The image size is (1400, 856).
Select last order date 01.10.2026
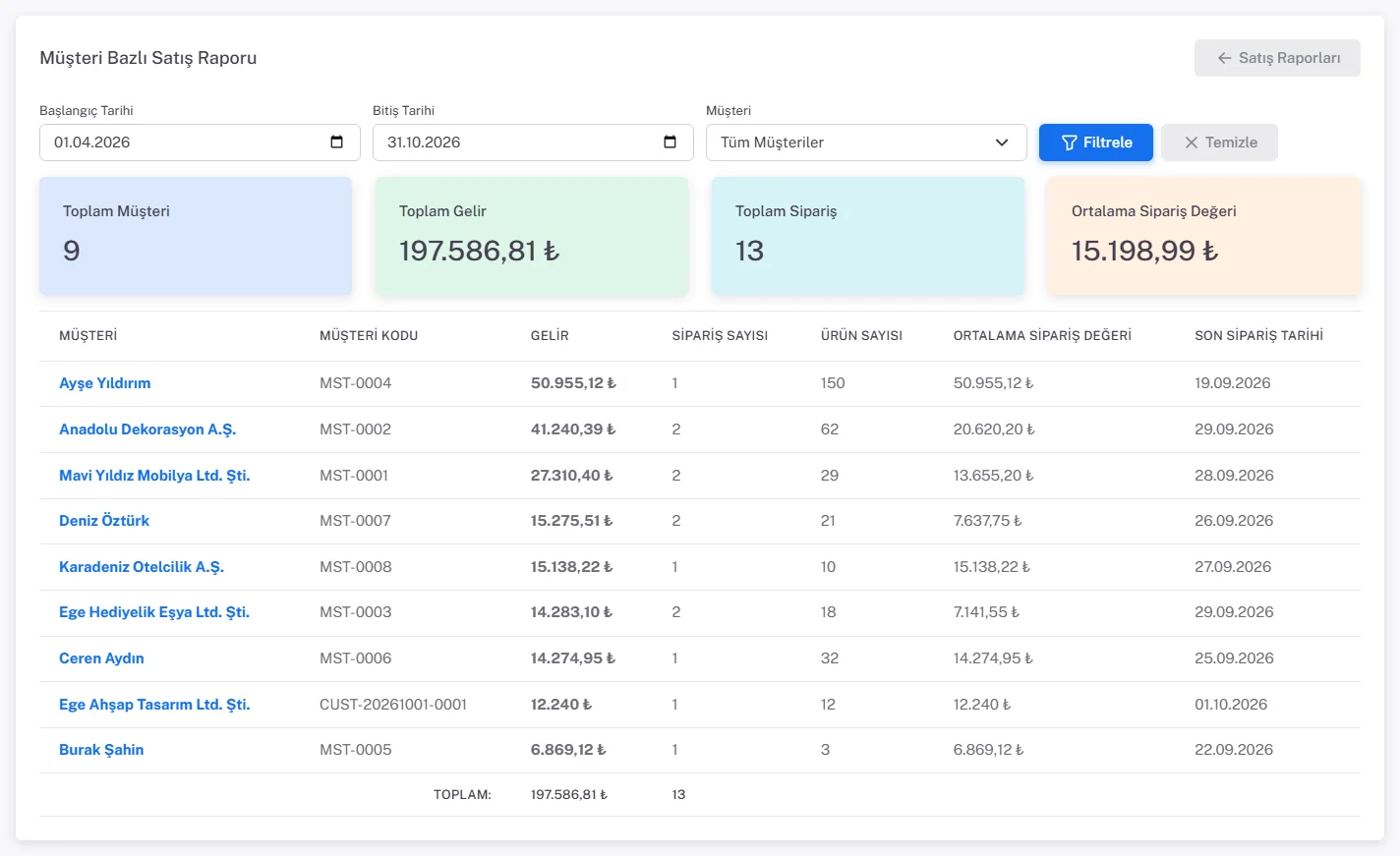click(1231, 705)
